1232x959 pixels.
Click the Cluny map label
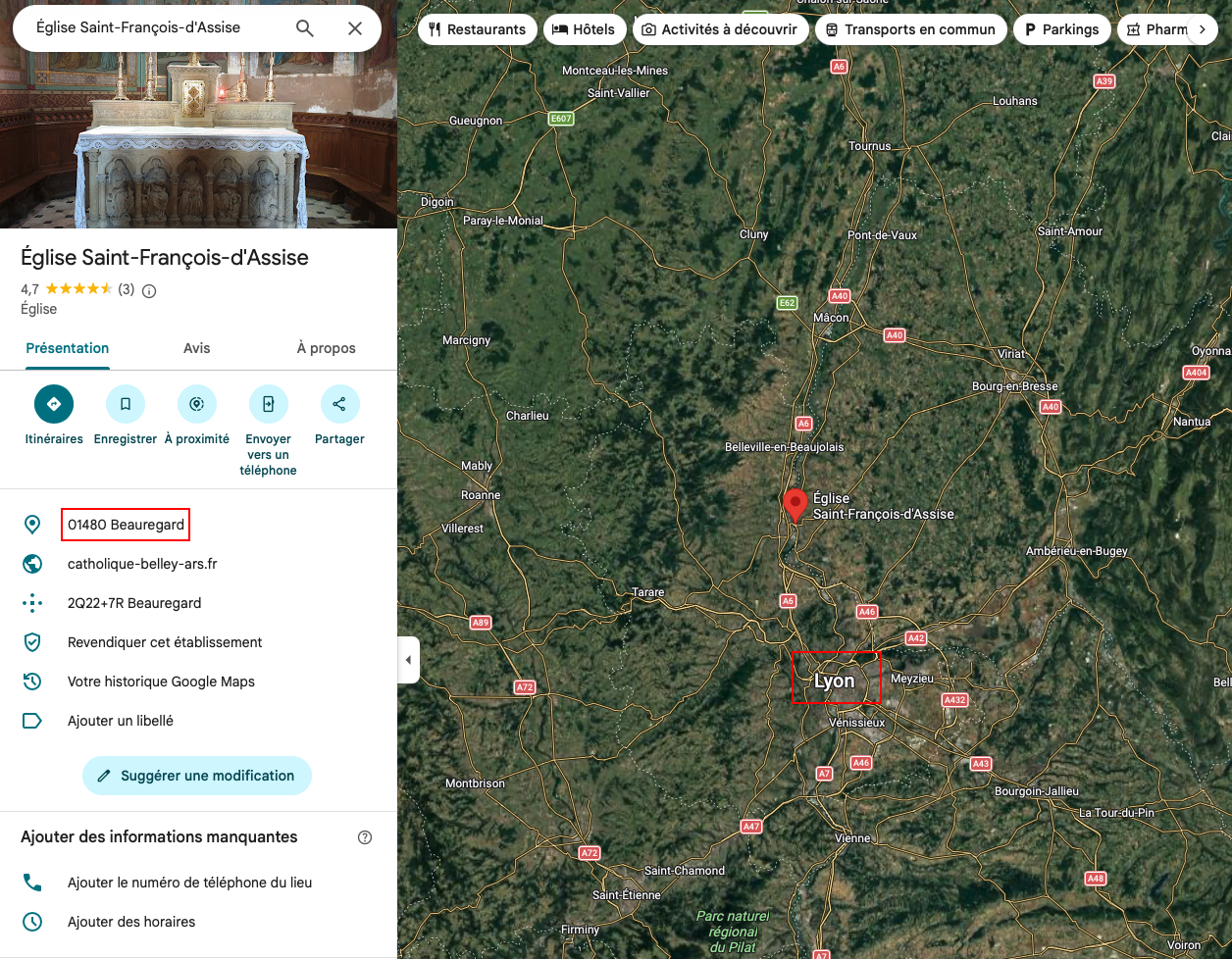point(754,234)
